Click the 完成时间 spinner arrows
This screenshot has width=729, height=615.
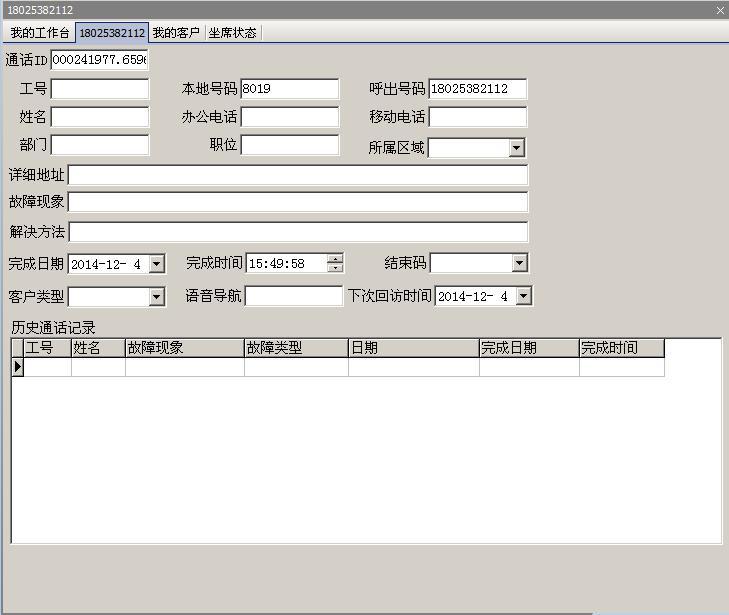(x=335, y=263)
